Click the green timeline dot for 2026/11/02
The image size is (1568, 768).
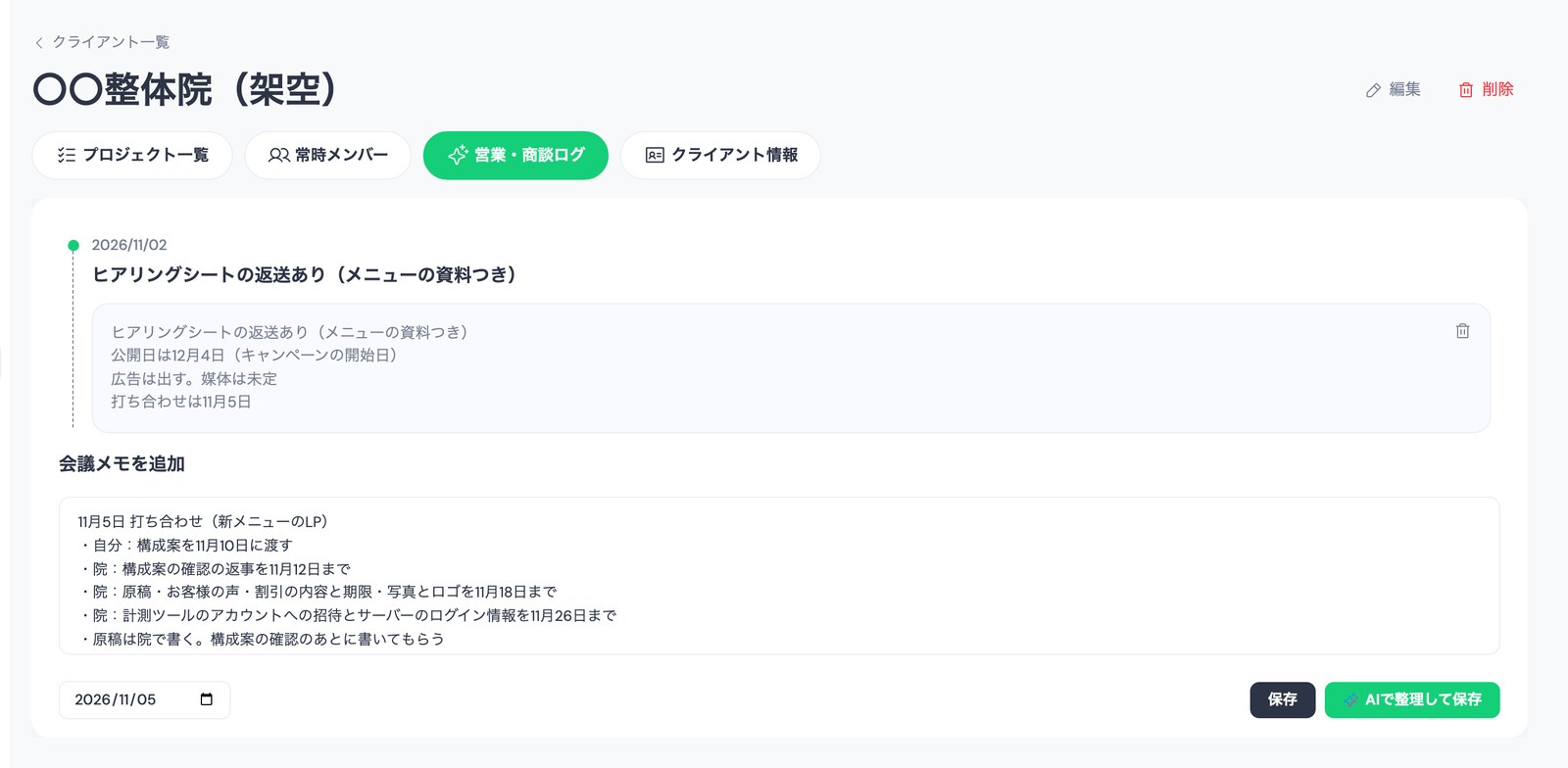tap(73, 245)
